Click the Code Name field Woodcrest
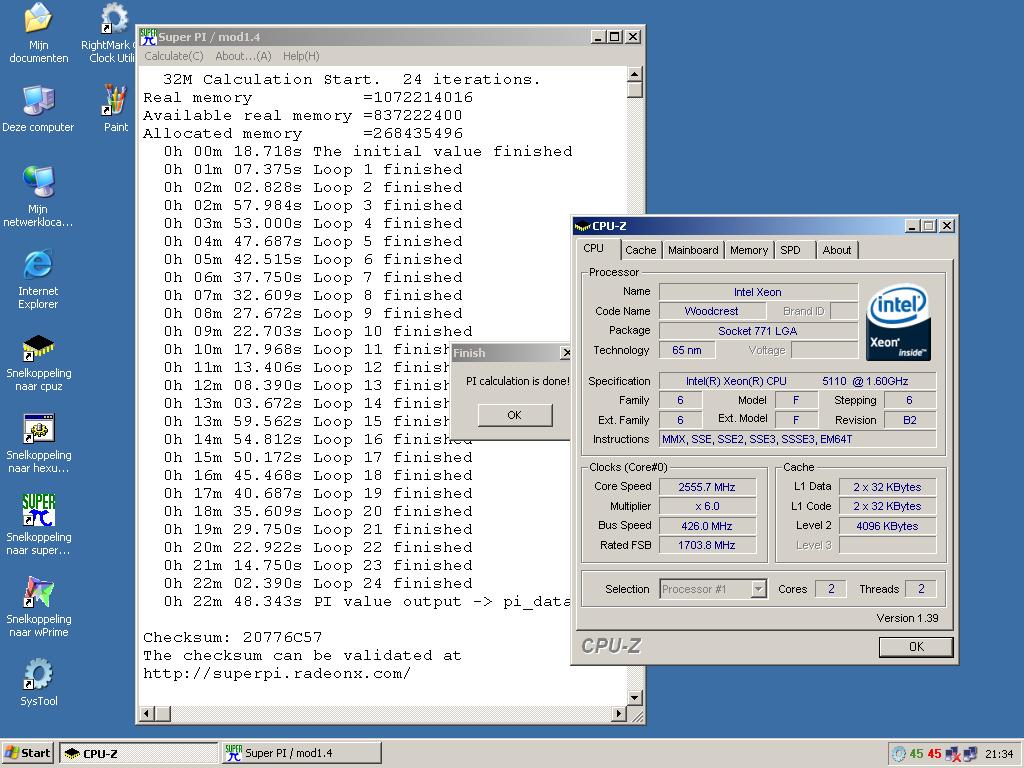 711,311
